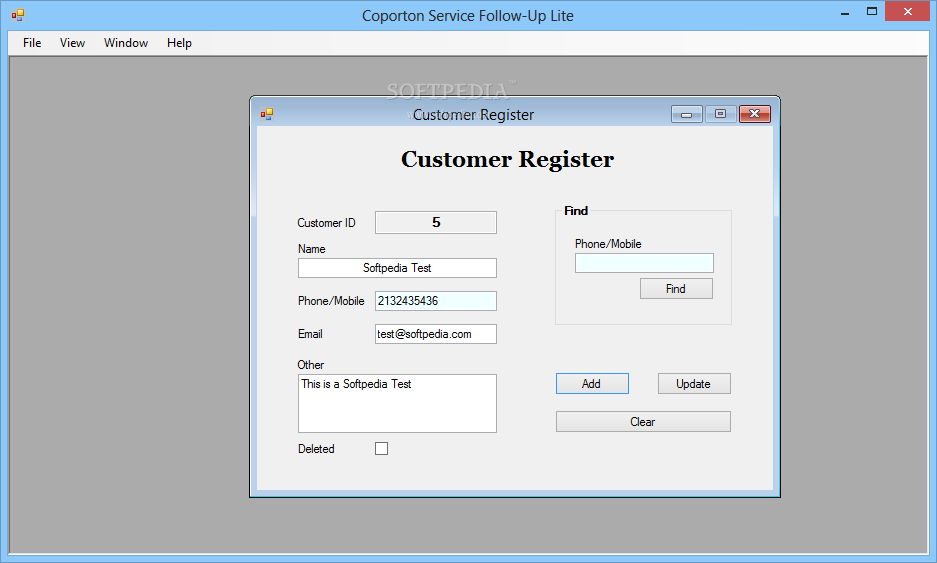Click the bold Customer Register heading

(x=507, y=159)
